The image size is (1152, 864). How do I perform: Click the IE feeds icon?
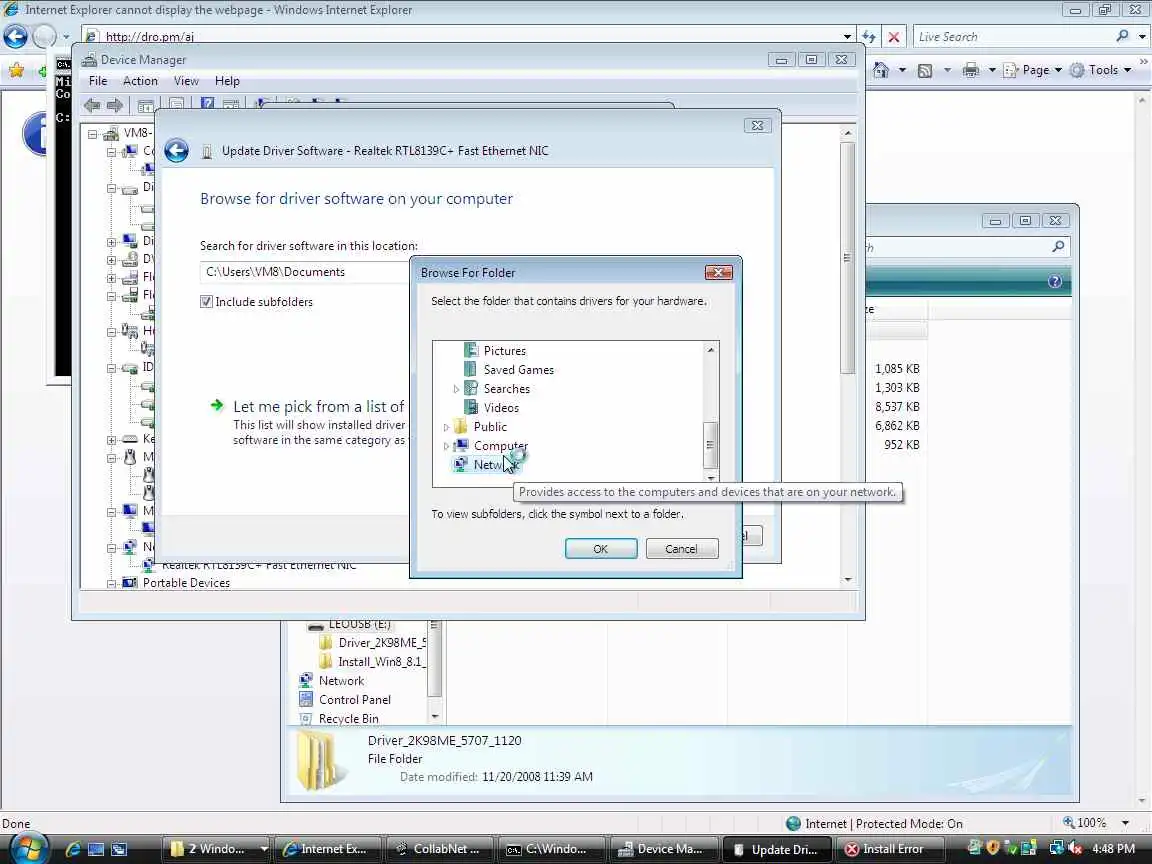click(x=925, y=71)
